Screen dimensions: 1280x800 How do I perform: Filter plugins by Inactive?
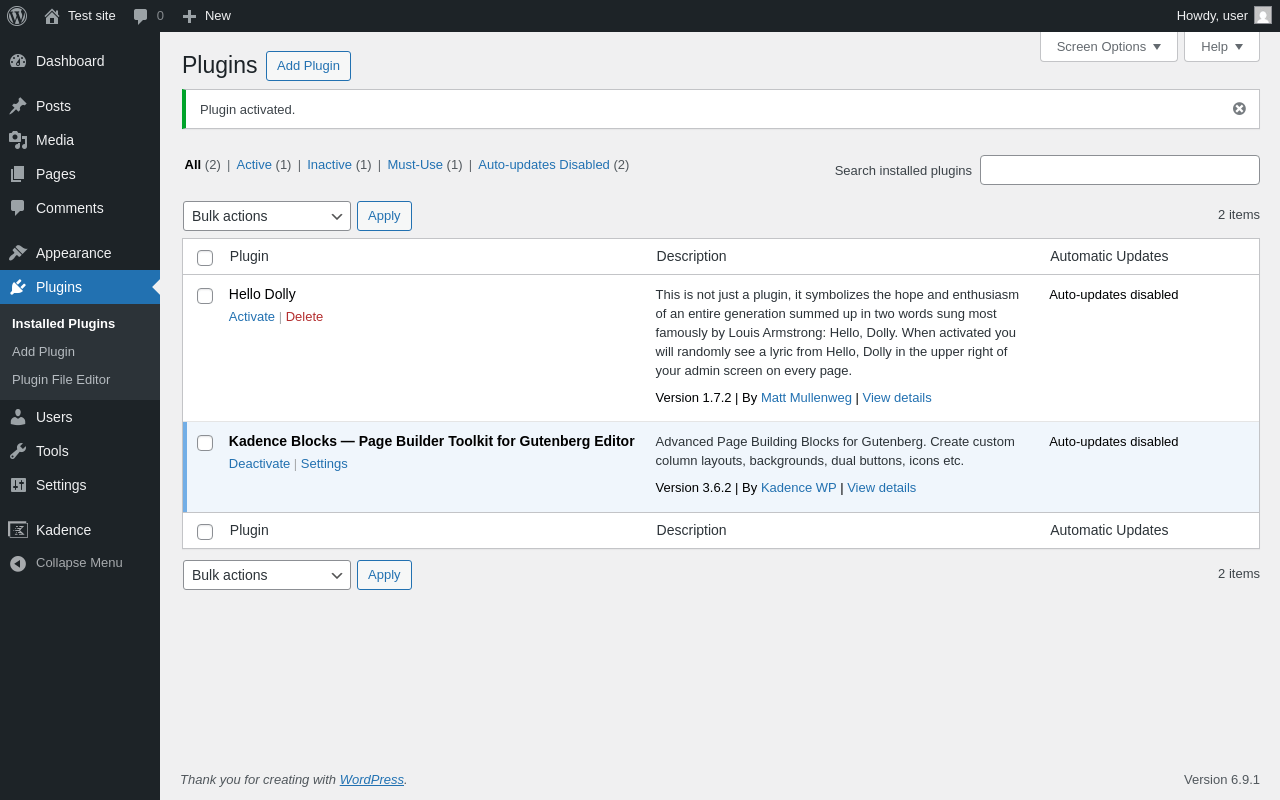click(x=329, y=165)
